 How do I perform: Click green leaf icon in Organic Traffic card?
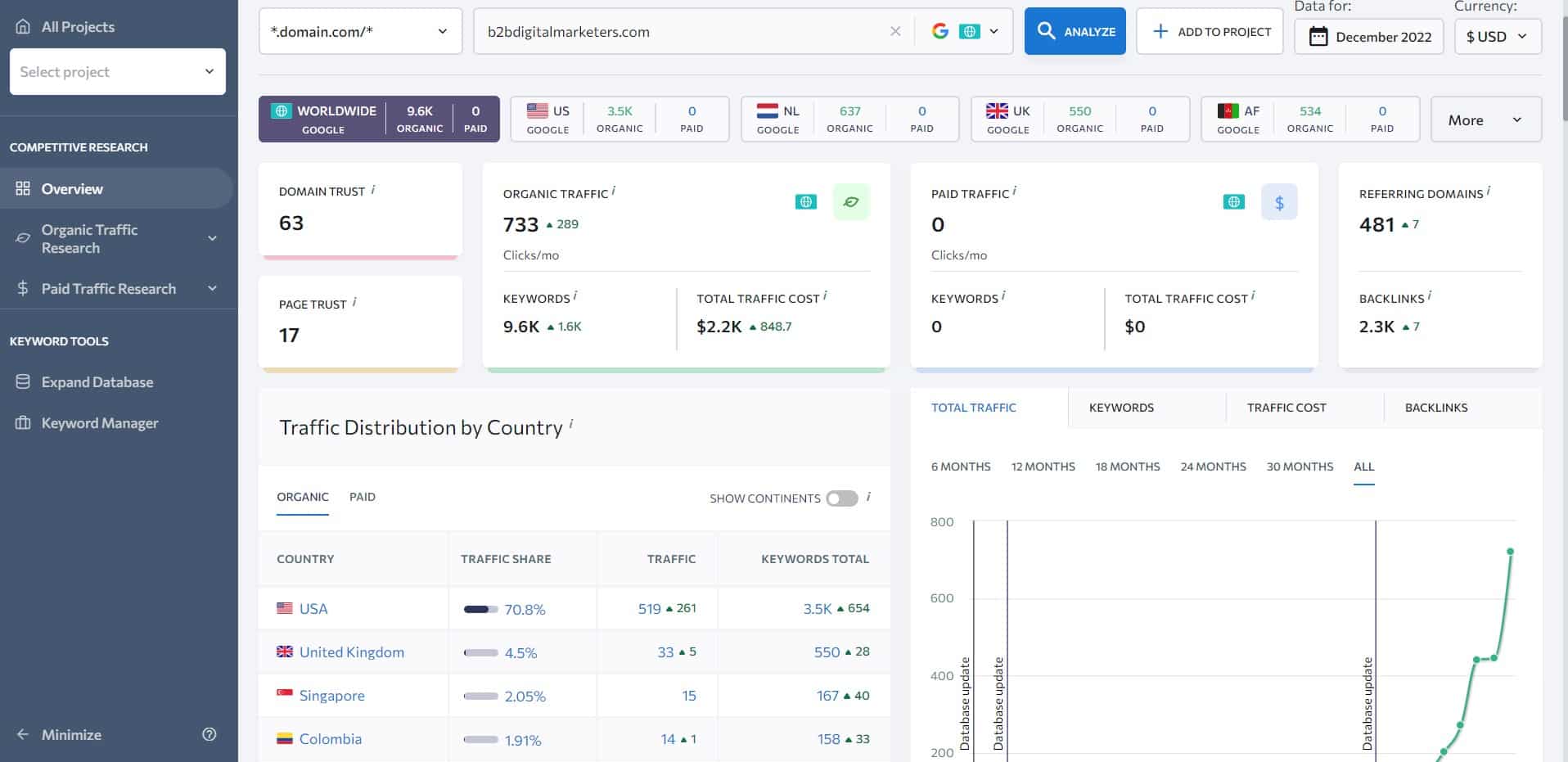(x=851, y=201)
